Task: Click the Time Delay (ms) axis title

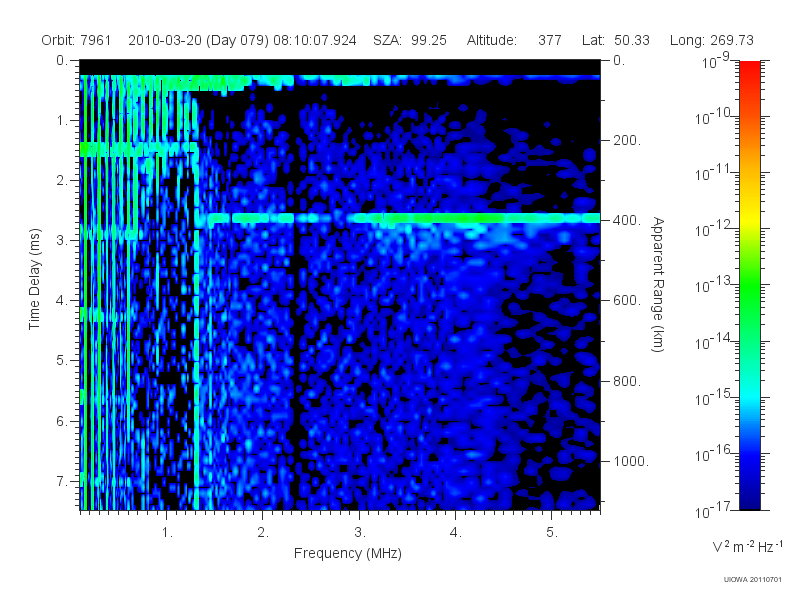Action: coord(34,279)
